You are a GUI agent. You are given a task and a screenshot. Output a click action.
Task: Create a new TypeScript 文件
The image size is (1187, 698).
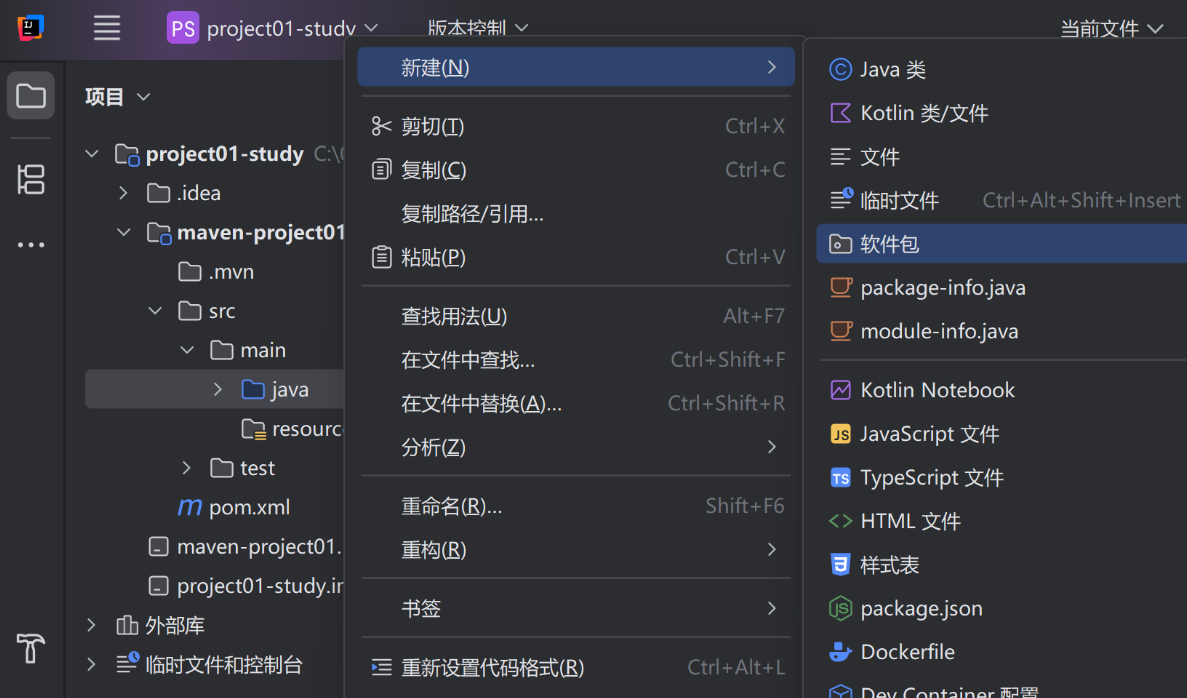pos(928,477)
